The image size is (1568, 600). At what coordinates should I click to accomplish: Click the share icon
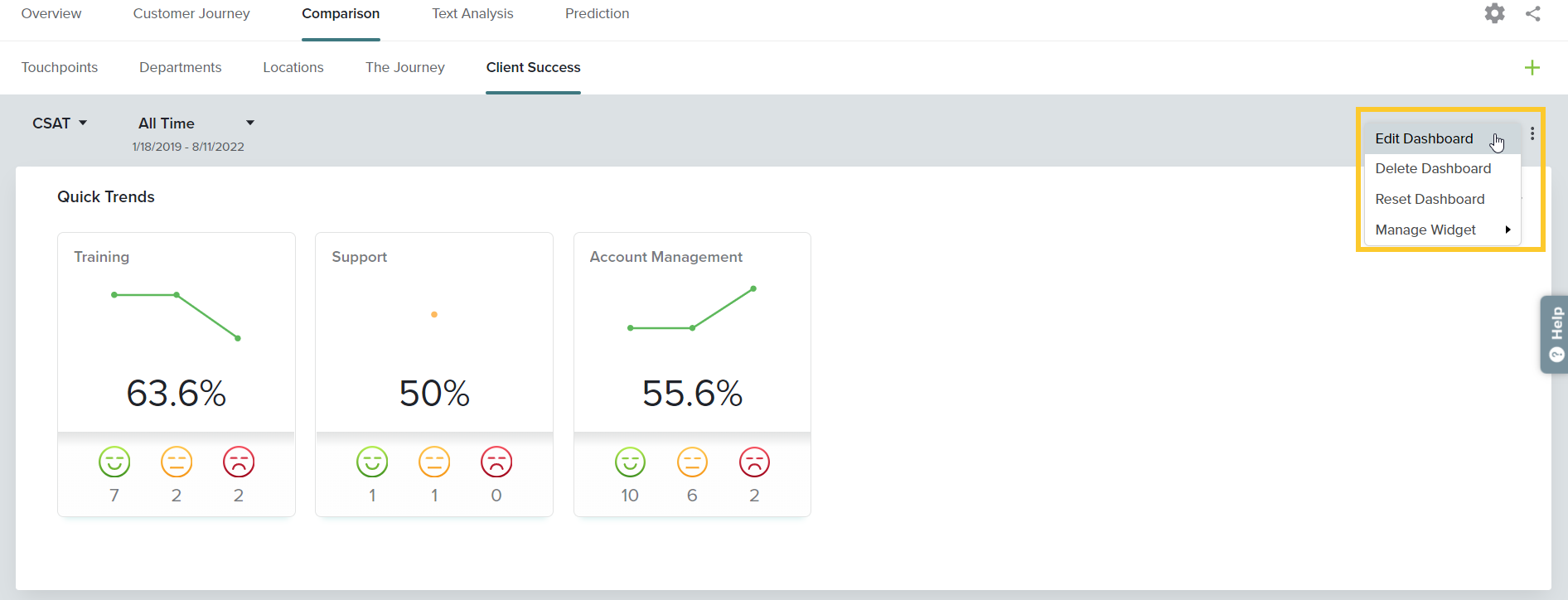1533,13
